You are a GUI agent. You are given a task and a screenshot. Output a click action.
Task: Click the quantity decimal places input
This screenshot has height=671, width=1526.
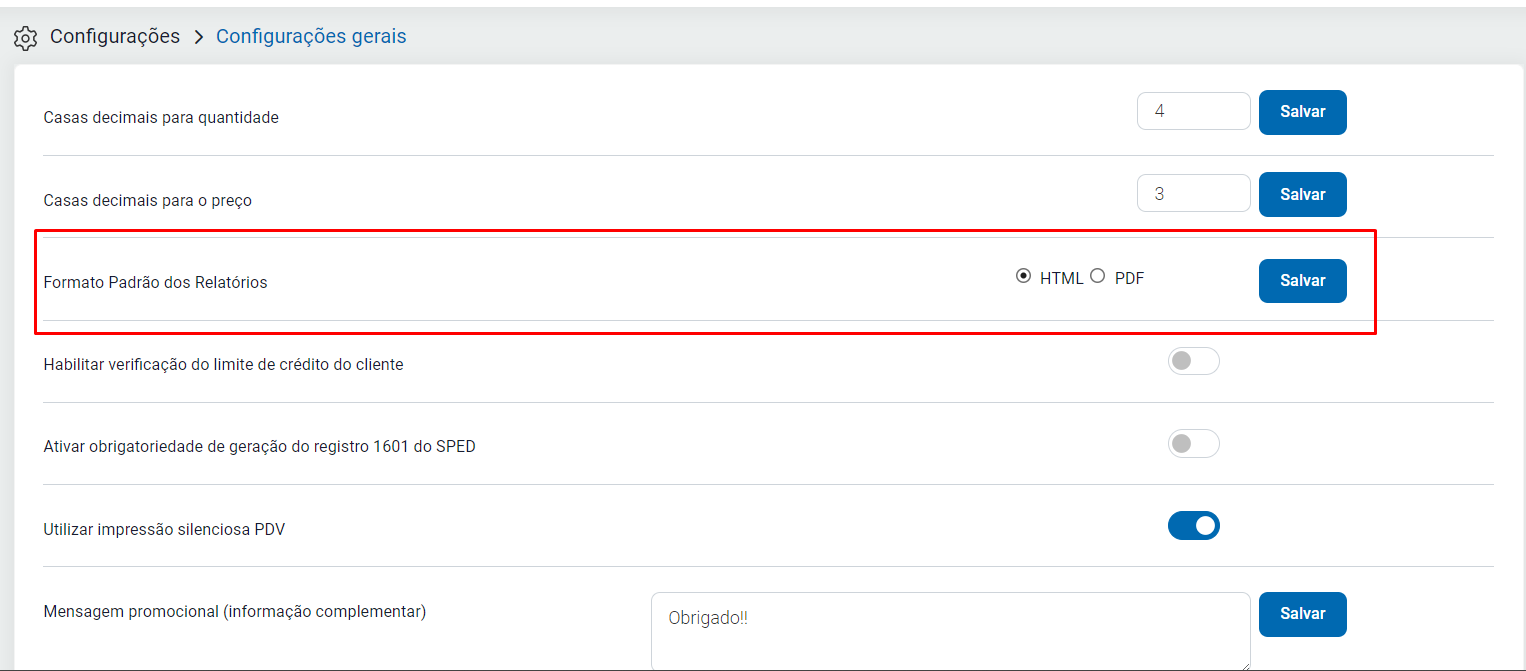point(1193,111)
